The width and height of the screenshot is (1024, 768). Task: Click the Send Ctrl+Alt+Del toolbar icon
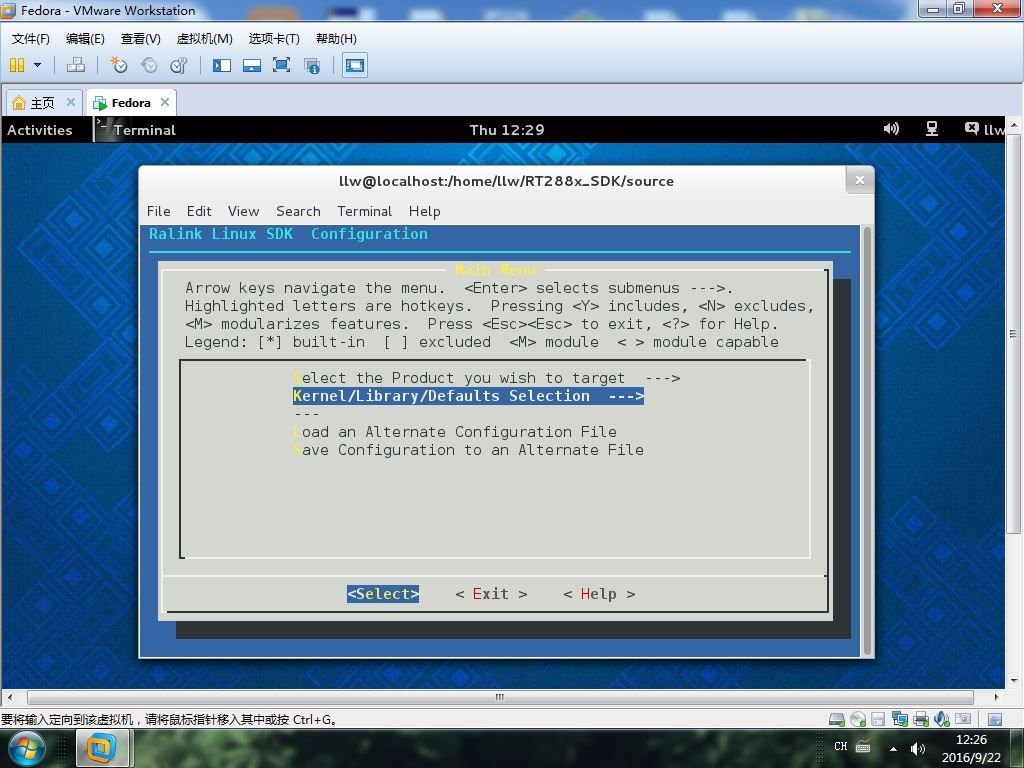coord(76,65)
